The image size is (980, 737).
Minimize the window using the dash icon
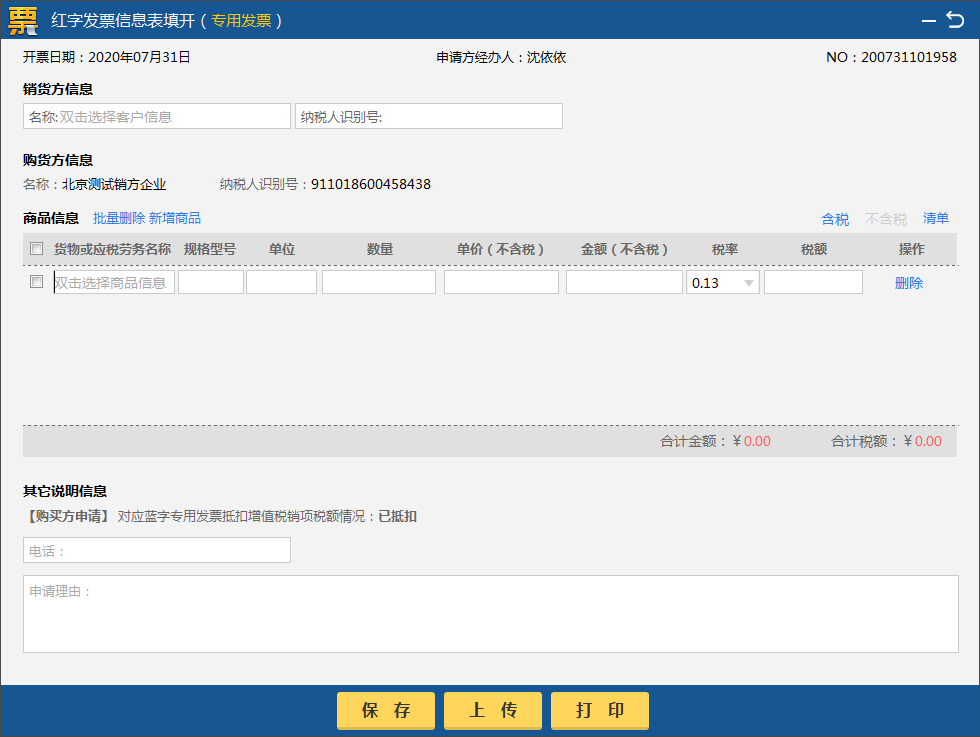tap(927, 19)
